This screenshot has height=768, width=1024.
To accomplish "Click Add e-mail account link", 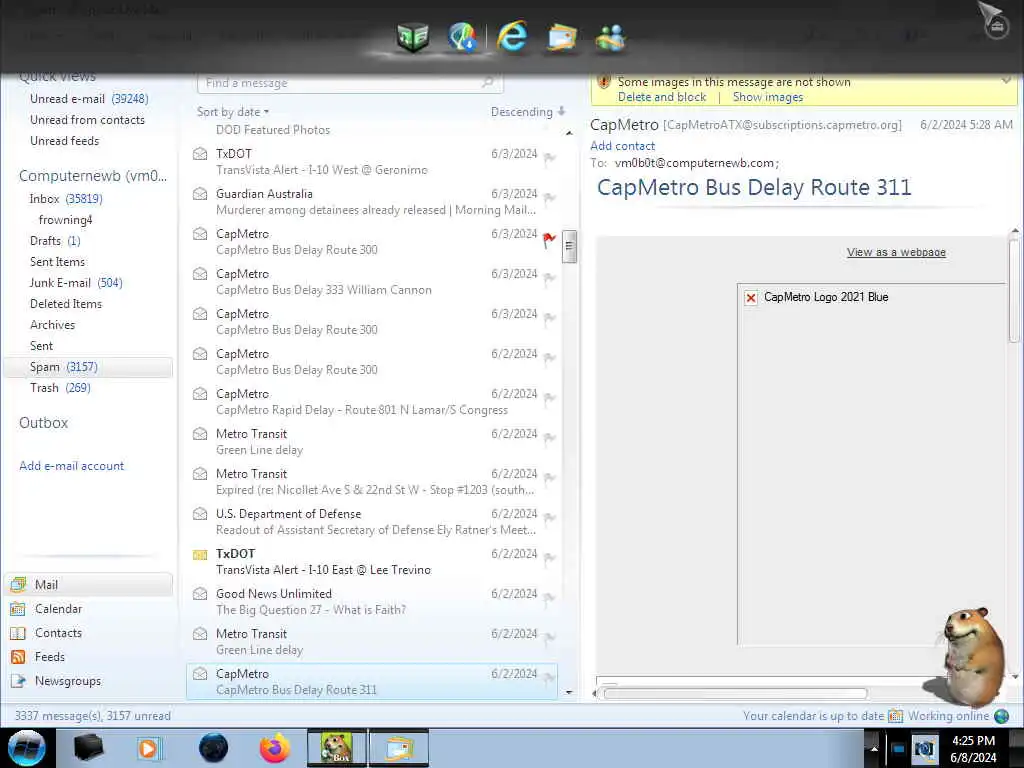I will click(x=71, y=466).
